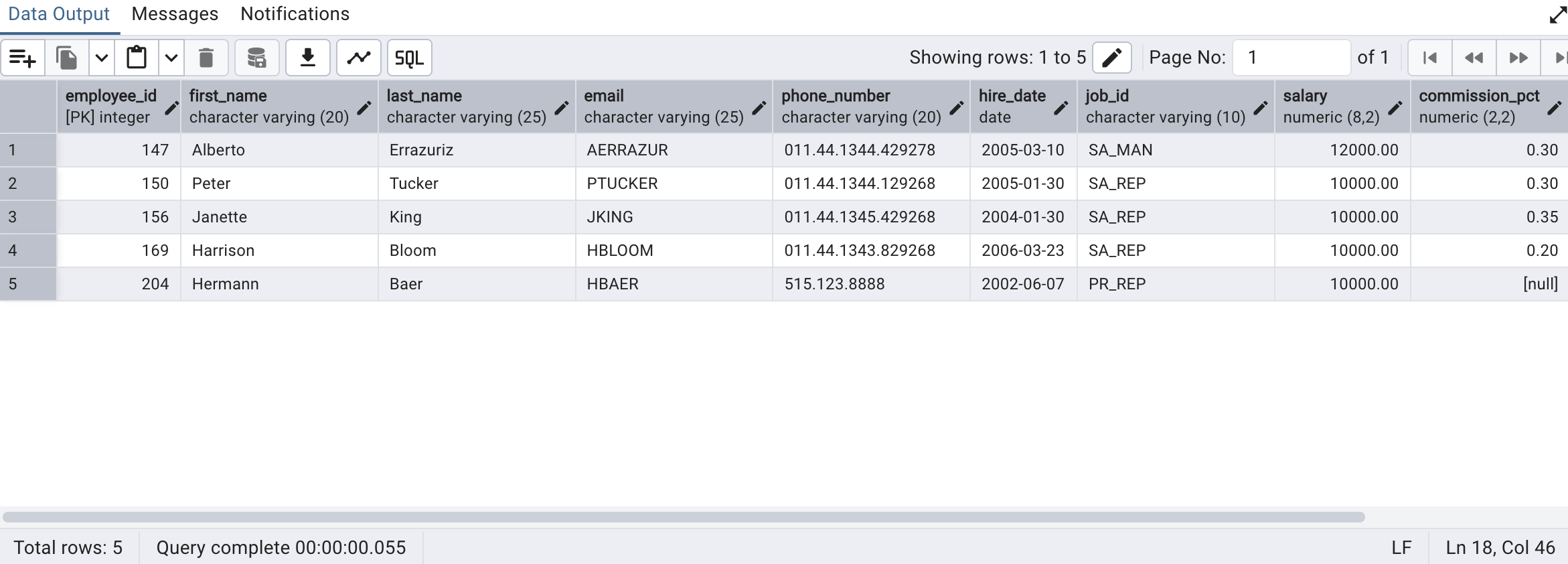Viewport: 1568px width, 564px height.
Task: Expand the copy options dropdown arrow
Action: point(102,58)
